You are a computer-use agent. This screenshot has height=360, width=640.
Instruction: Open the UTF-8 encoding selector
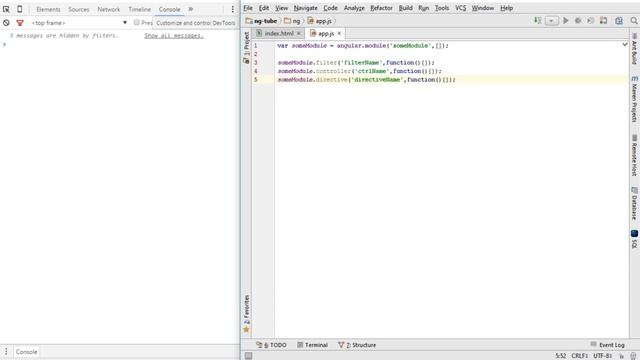[x=602, y=356]
